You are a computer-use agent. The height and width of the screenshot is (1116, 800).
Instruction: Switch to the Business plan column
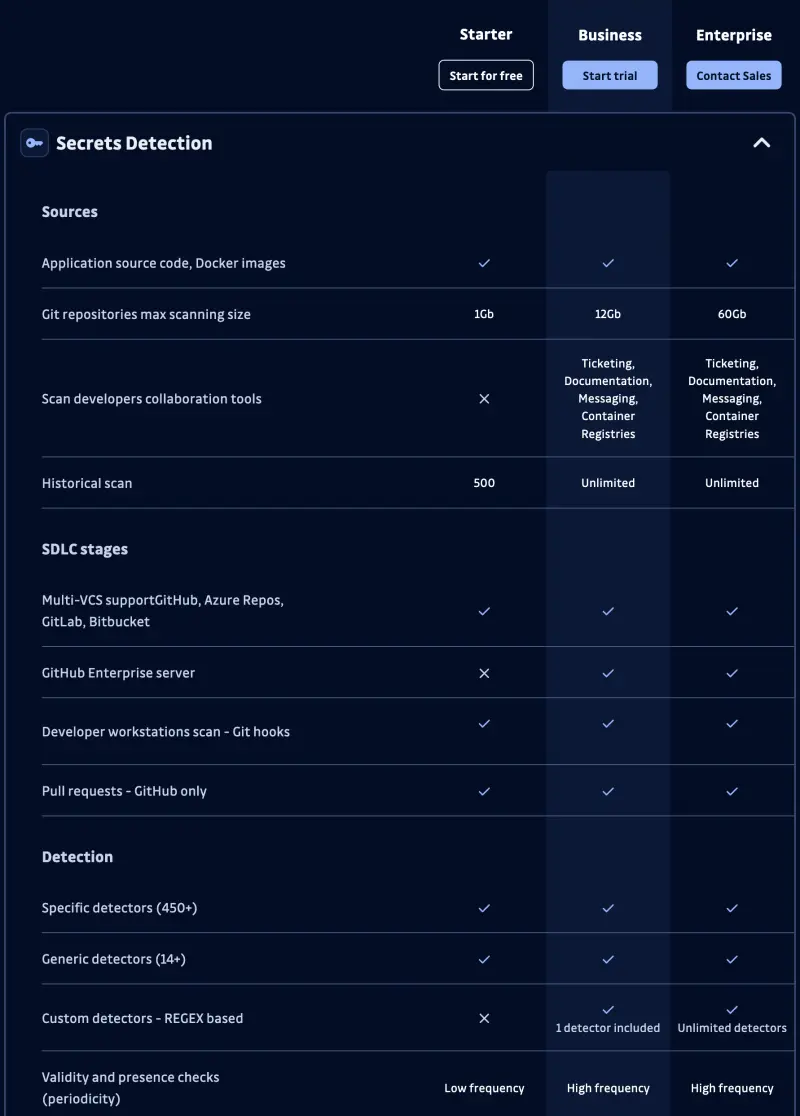(610, 35)
